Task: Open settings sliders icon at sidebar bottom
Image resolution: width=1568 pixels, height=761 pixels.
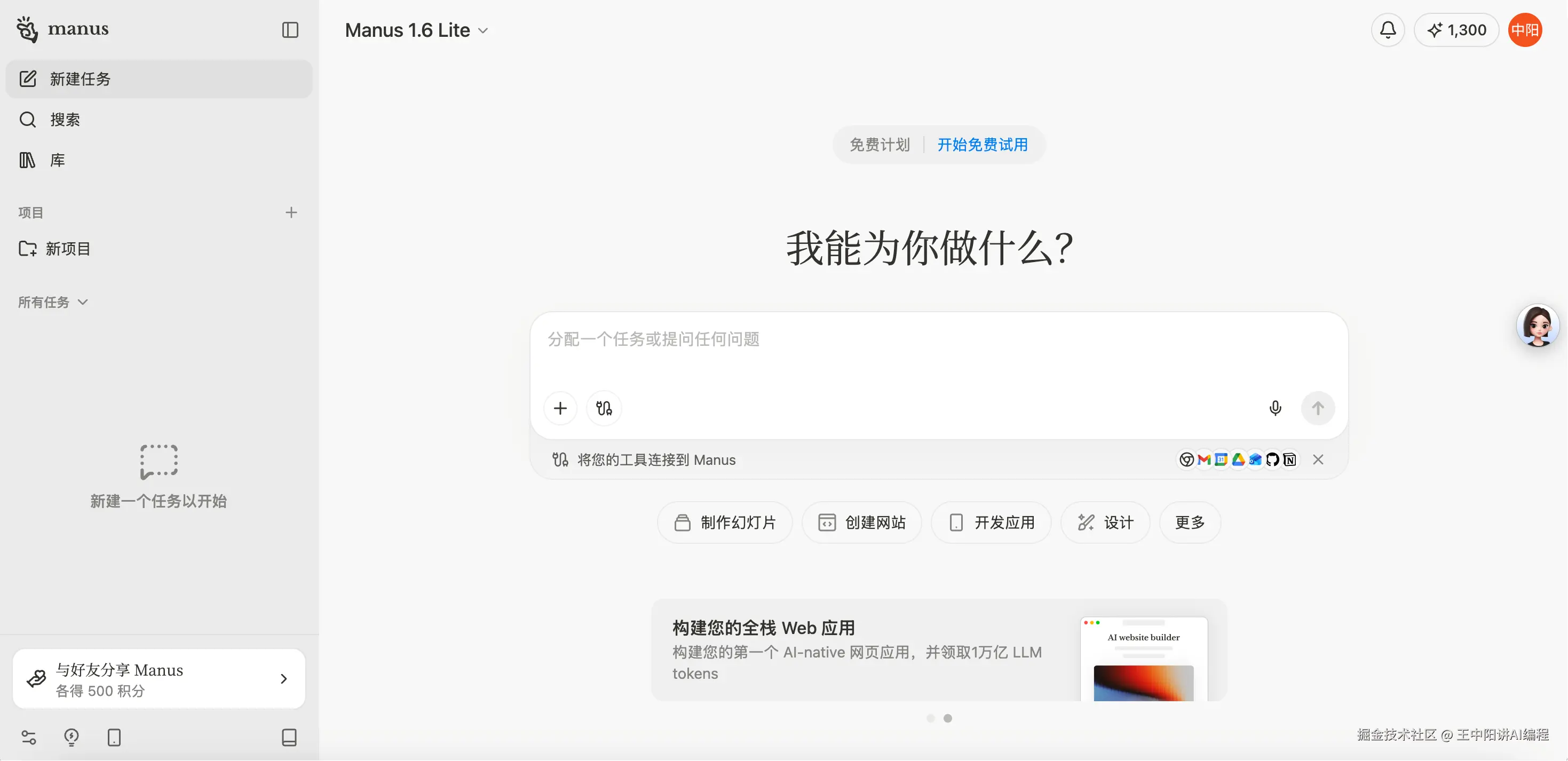Action: (29, 738)
